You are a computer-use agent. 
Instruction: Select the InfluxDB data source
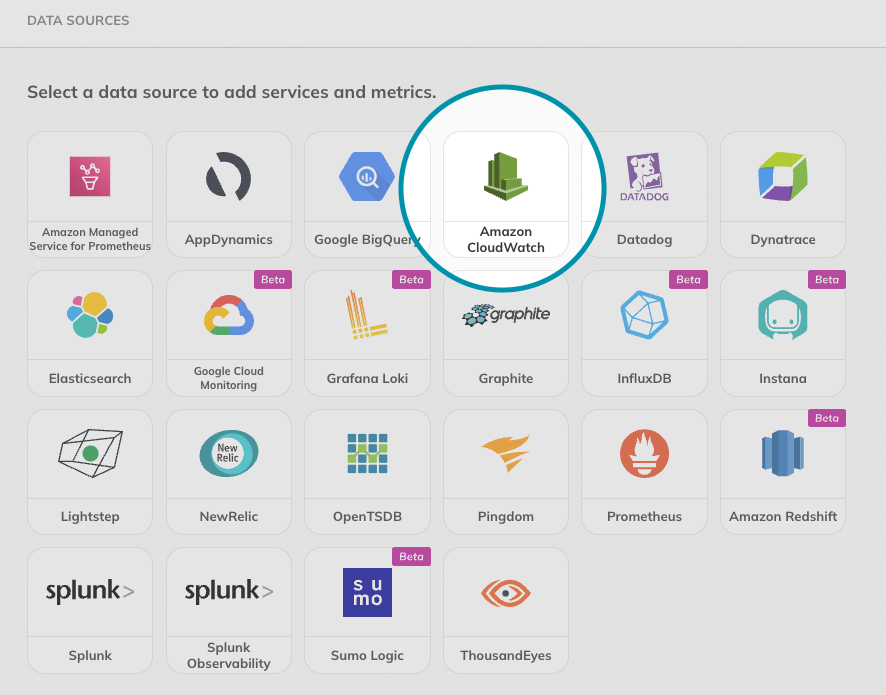[x=644, y=332]
